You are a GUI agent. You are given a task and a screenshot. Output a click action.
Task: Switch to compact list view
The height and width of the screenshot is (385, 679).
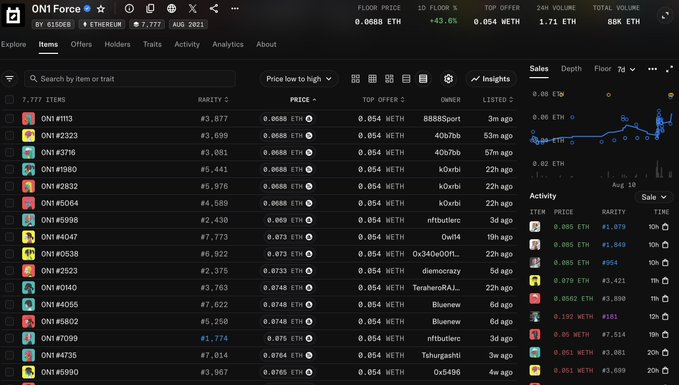pos(406,79)
